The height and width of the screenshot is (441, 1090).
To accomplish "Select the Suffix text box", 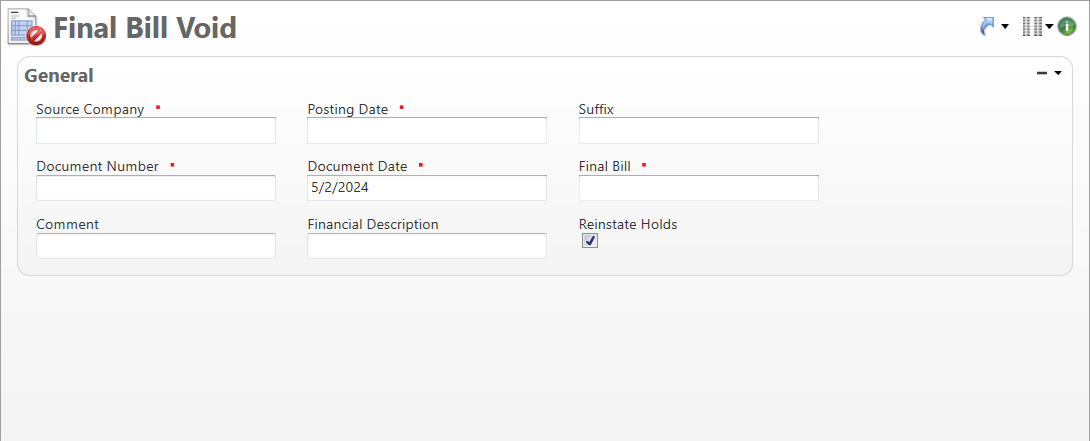I will click(698, 131).
